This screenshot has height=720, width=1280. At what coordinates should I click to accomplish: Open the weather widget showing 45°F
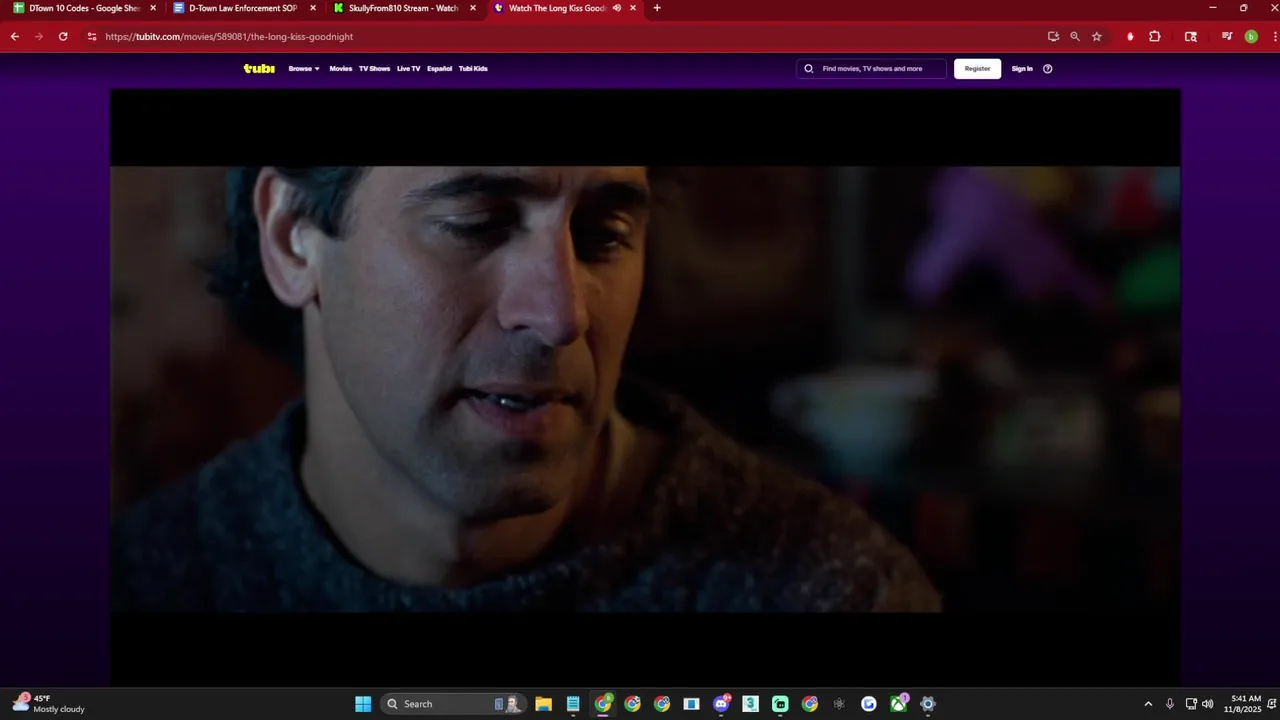(x=48, y=704)
